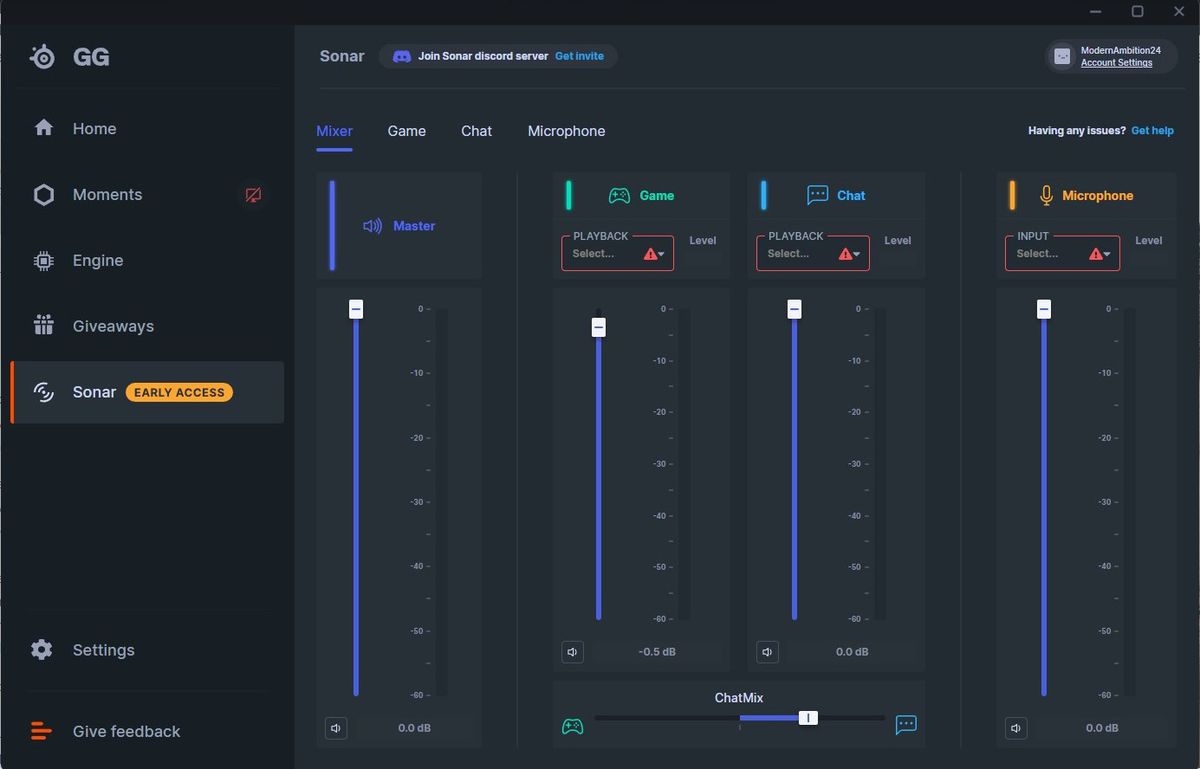The image size is (1200, 769).
Task: Switch to the Mixer tab
Action: (x=334, y=131)
